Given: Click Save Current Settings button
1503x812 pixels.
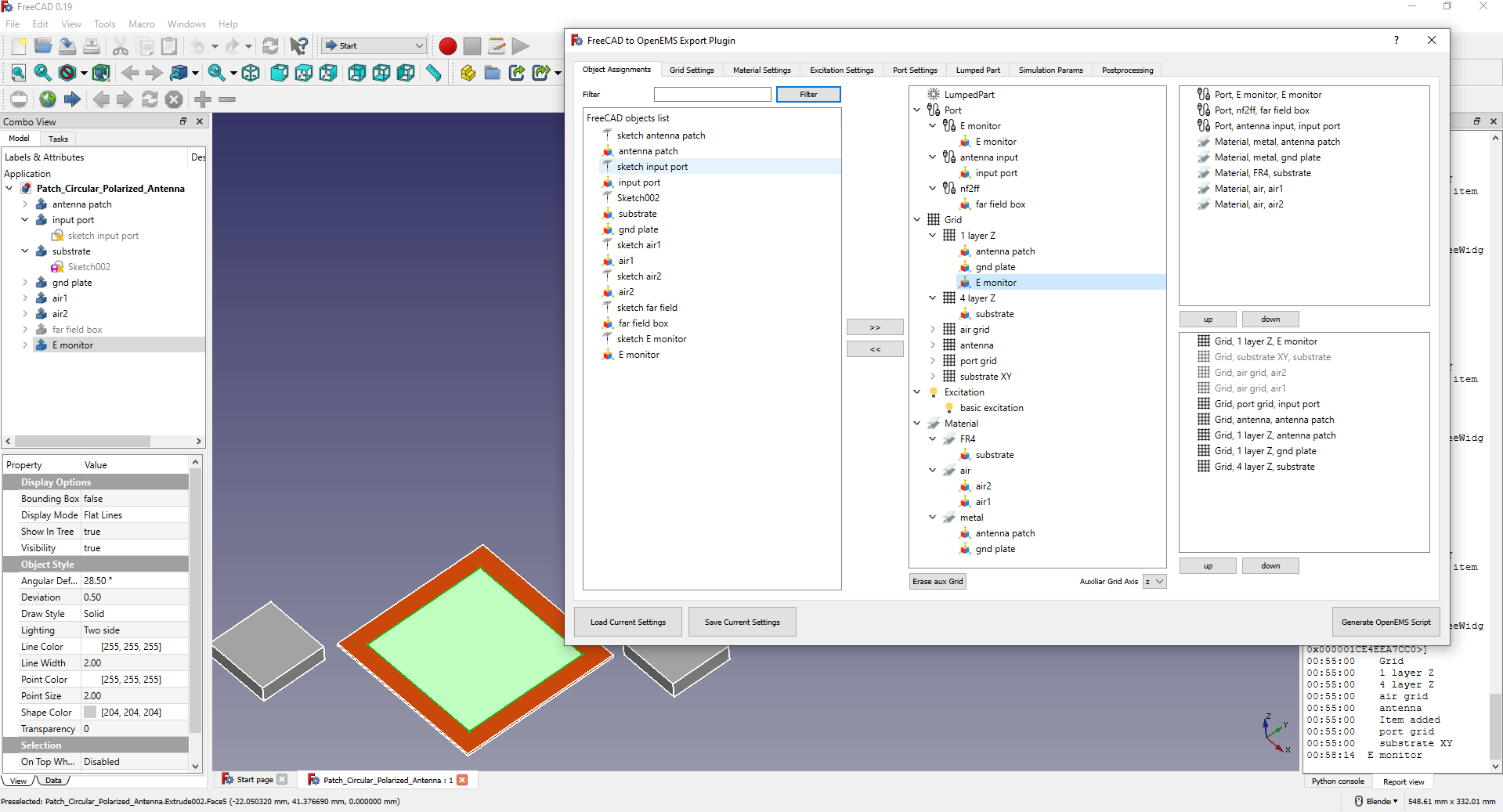Looking at the screenshot, I should [742, 623].
